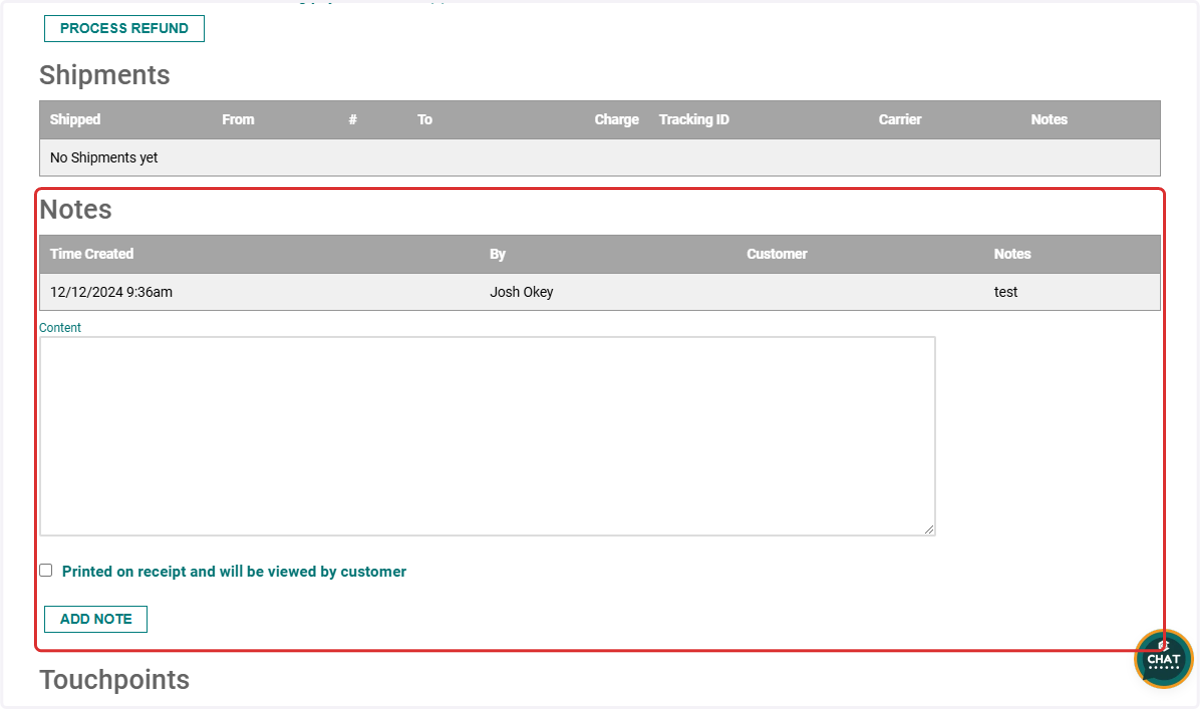Click the Content field label

click(x=60, y=327)
